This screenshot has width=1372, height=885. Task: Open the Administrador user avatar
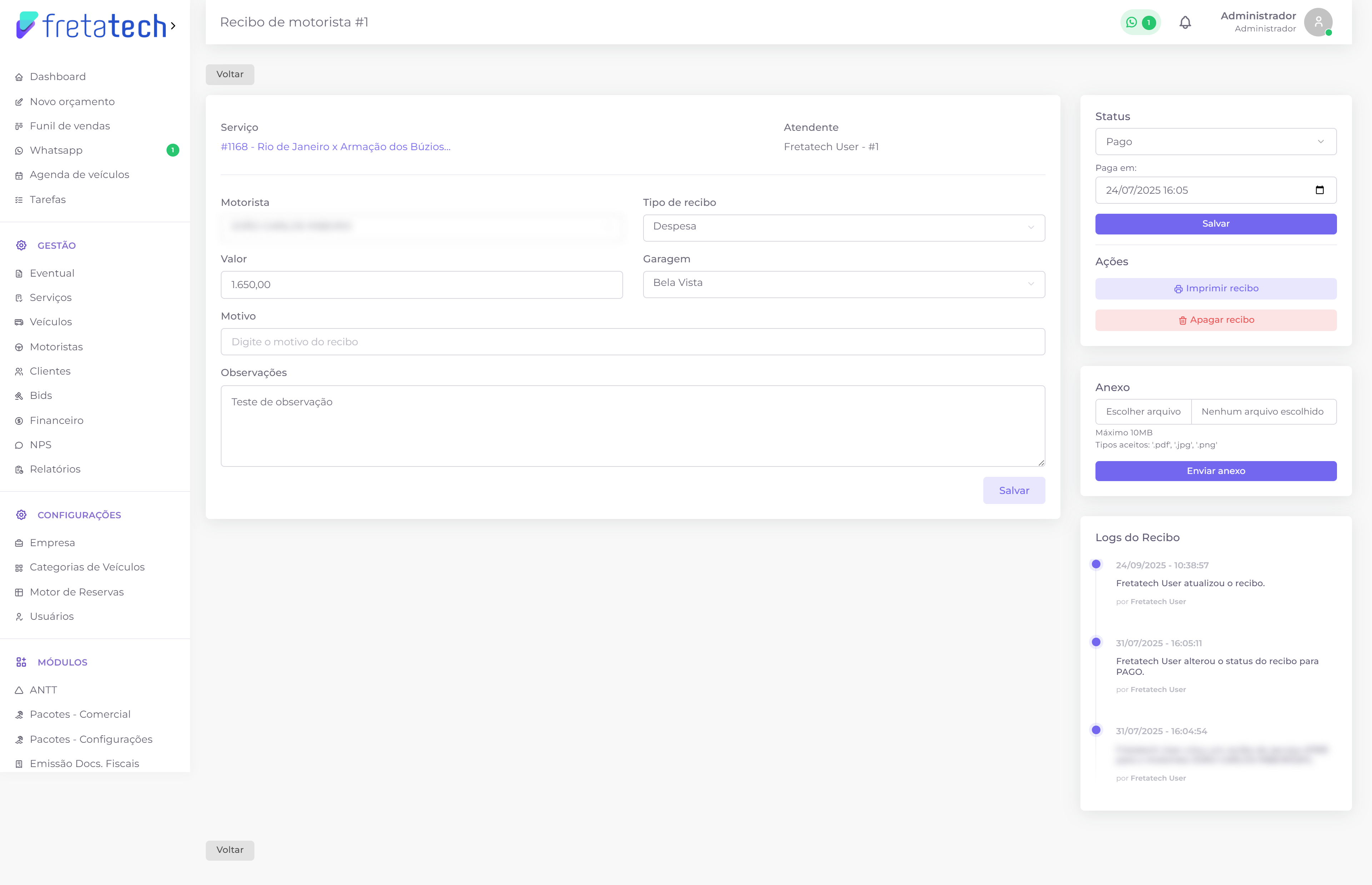click(1318, 23)
